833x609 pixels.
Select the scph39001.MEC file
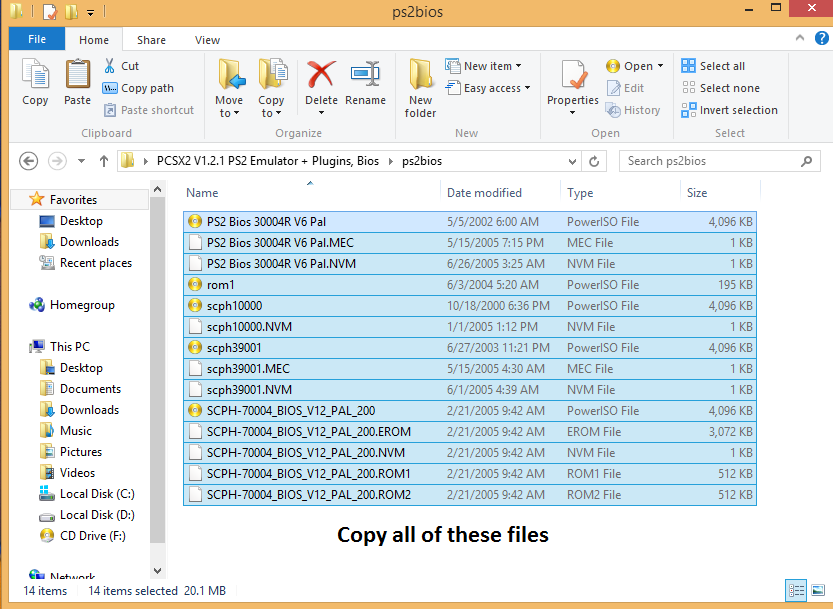click(470, 369)
